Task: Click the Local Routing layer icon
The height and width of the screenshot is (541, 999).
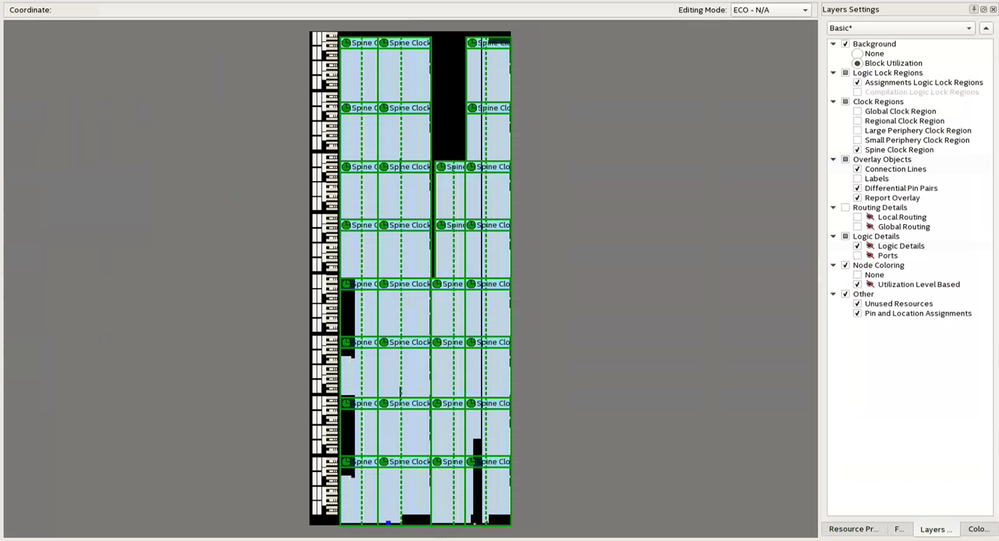Action: [x=870, y=217]
